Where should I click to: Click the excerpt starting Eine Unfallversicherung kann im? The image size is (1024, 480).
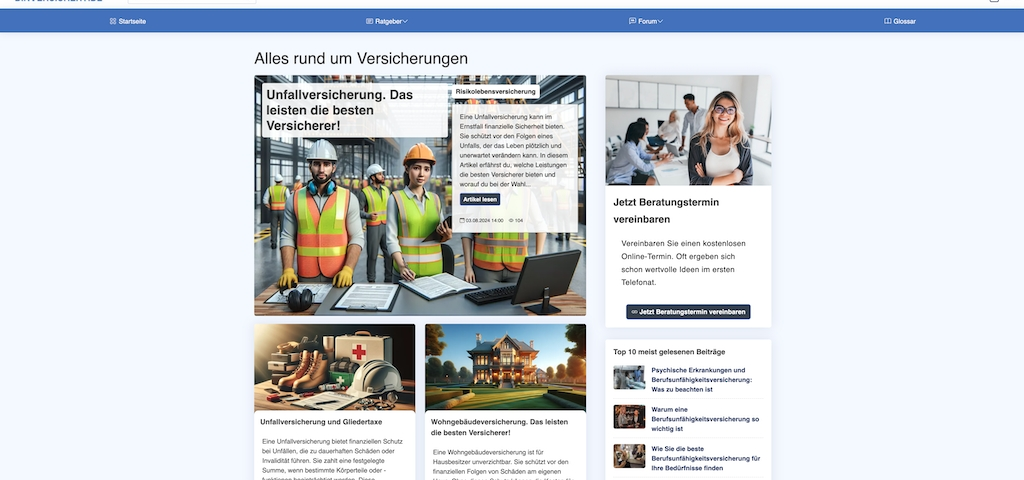[513, 150]
